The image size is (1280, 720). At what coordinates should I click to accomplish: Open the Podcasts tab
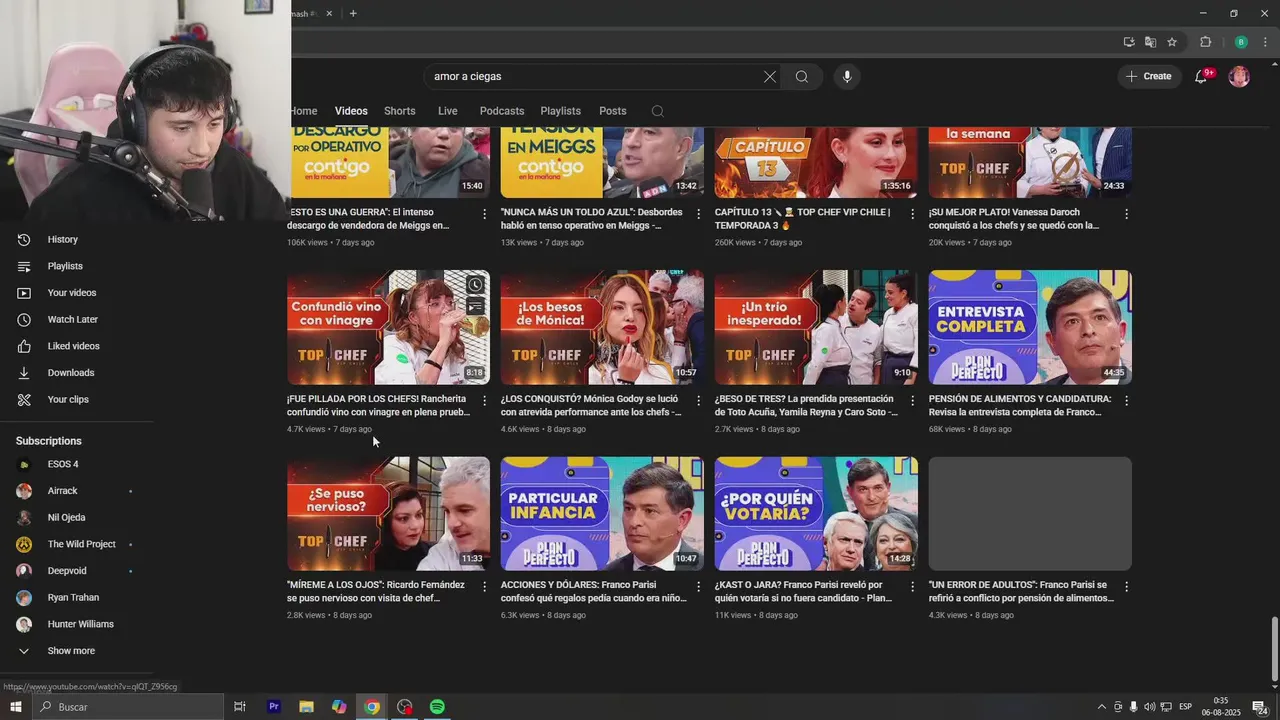click(502, 111)
